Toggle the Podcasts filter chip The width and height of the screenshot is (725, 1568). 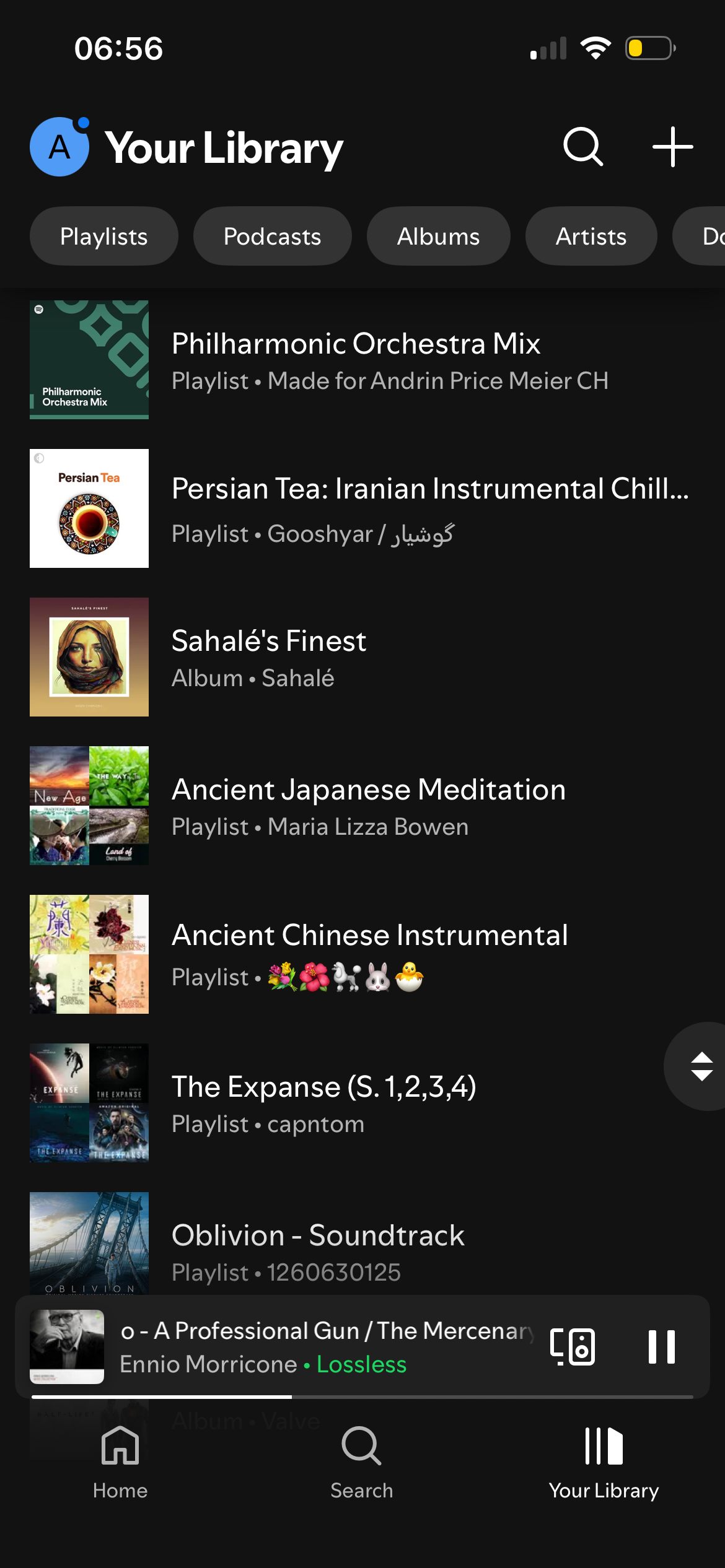click(272, 236)
